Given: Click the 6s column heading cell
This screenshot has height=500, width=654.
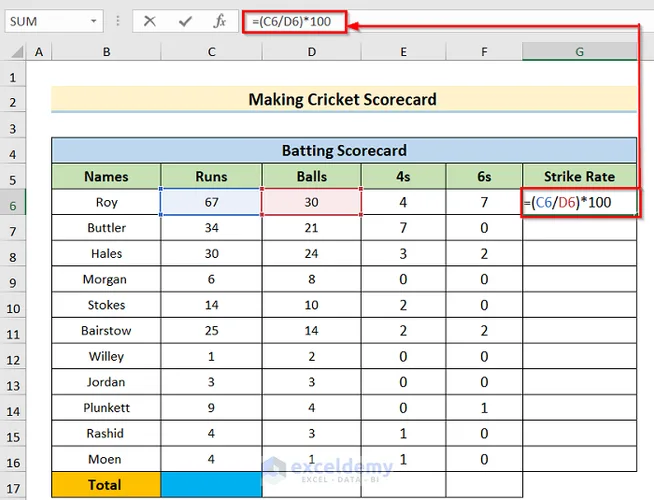Looking at the screenshot, I should click(484, 176).
